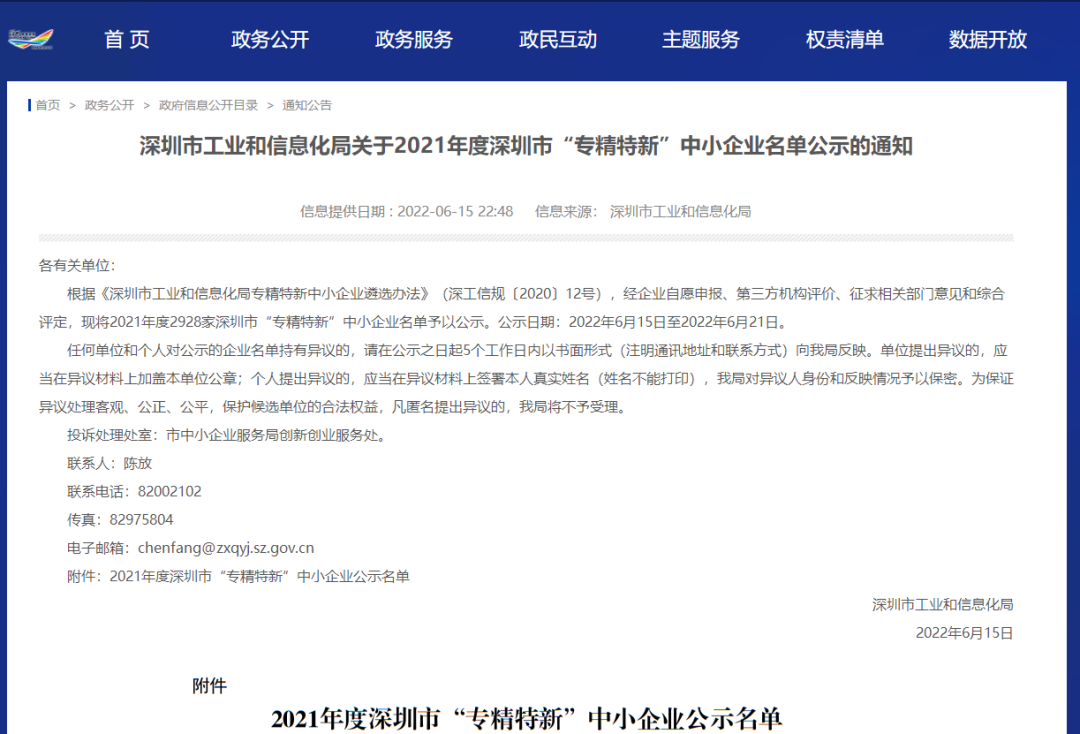Go to 政府信息公开目录 in the breadcrumb
1080x734 pixels.
point(208,105)
